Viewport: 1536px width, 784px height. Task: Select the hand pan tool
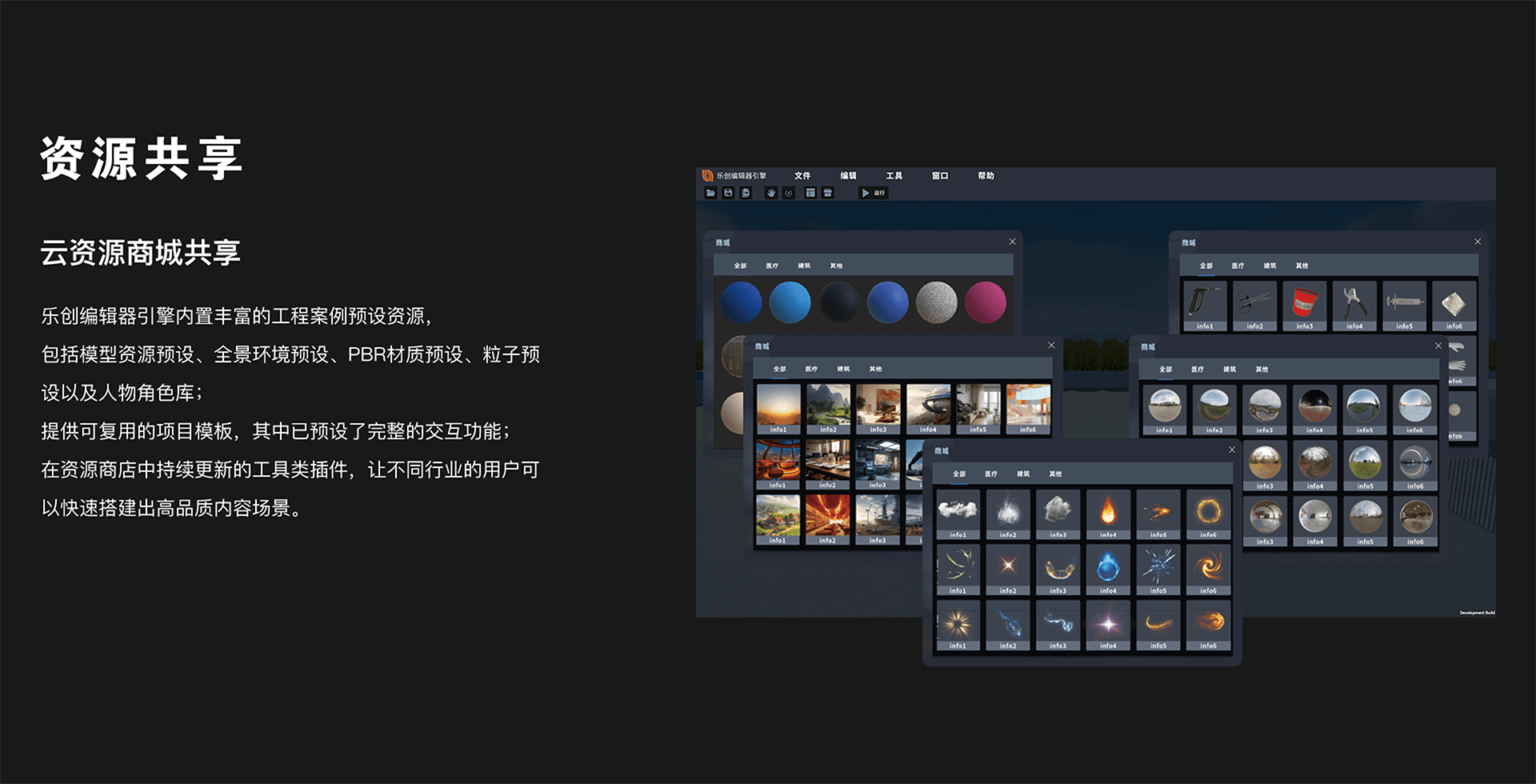[771, 193]
